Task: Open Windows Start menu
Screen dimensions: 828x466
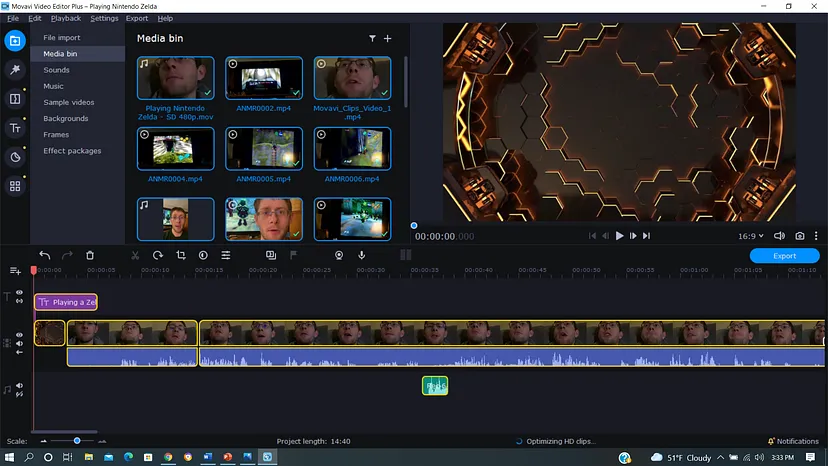Action: tap(10, 458)
